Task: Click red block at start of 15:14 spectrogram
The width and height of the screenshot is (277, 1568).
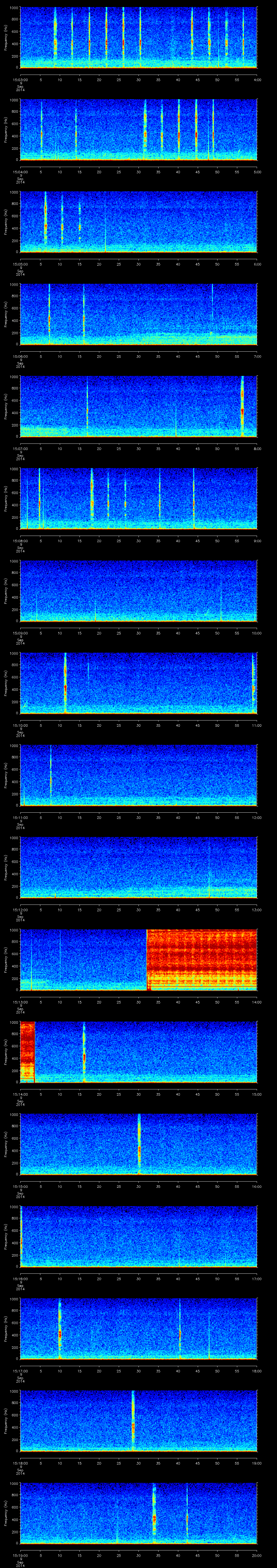Action: (x=27, y=1051)
